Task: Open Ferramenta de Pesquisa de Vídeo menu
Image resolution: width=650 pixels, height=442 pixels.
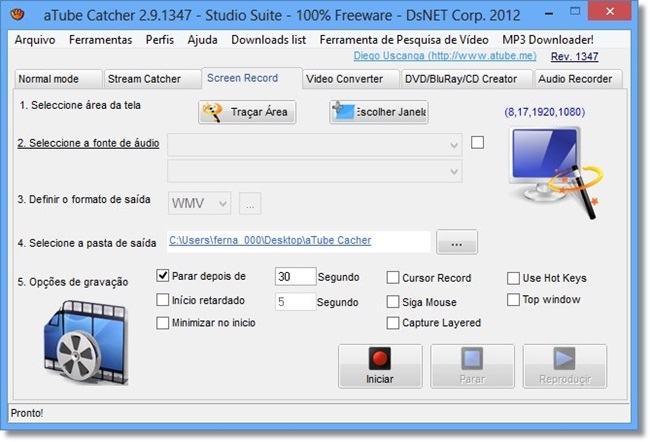Action: point(404,40)
